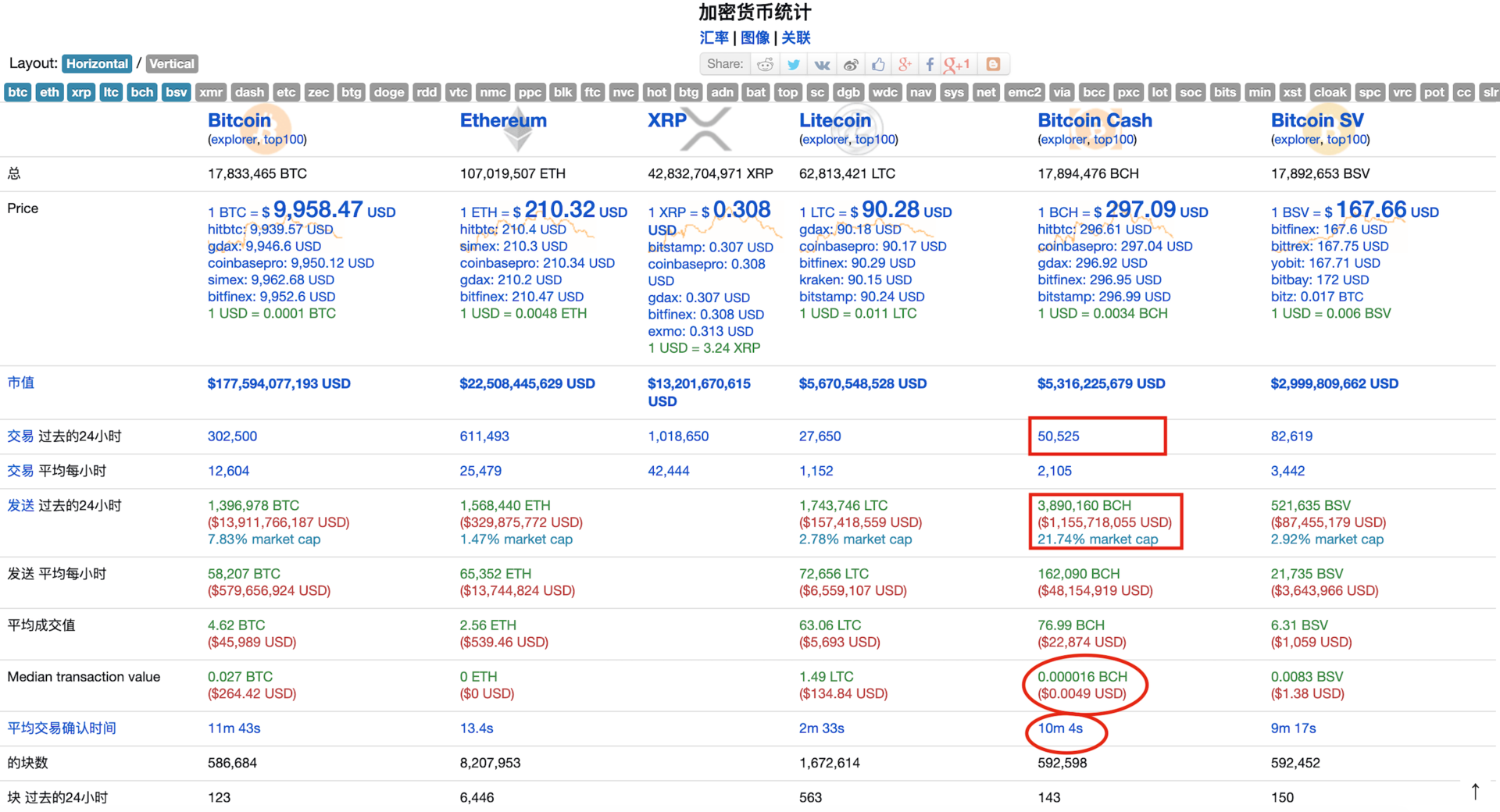Add the rdd coin tag

pos(427,92)
